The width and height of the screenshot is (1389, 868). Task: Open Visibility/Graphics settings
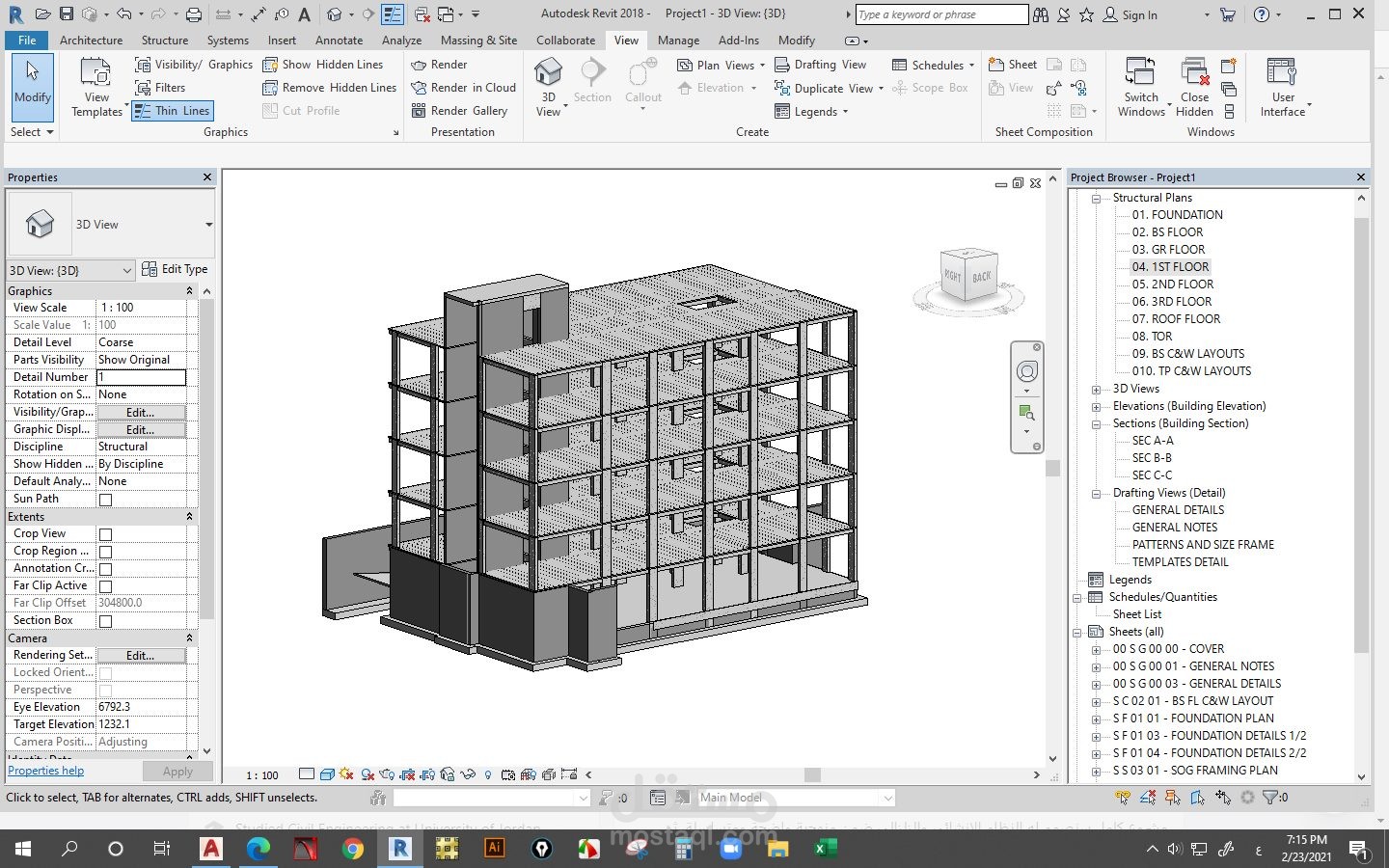click(193, 65)
